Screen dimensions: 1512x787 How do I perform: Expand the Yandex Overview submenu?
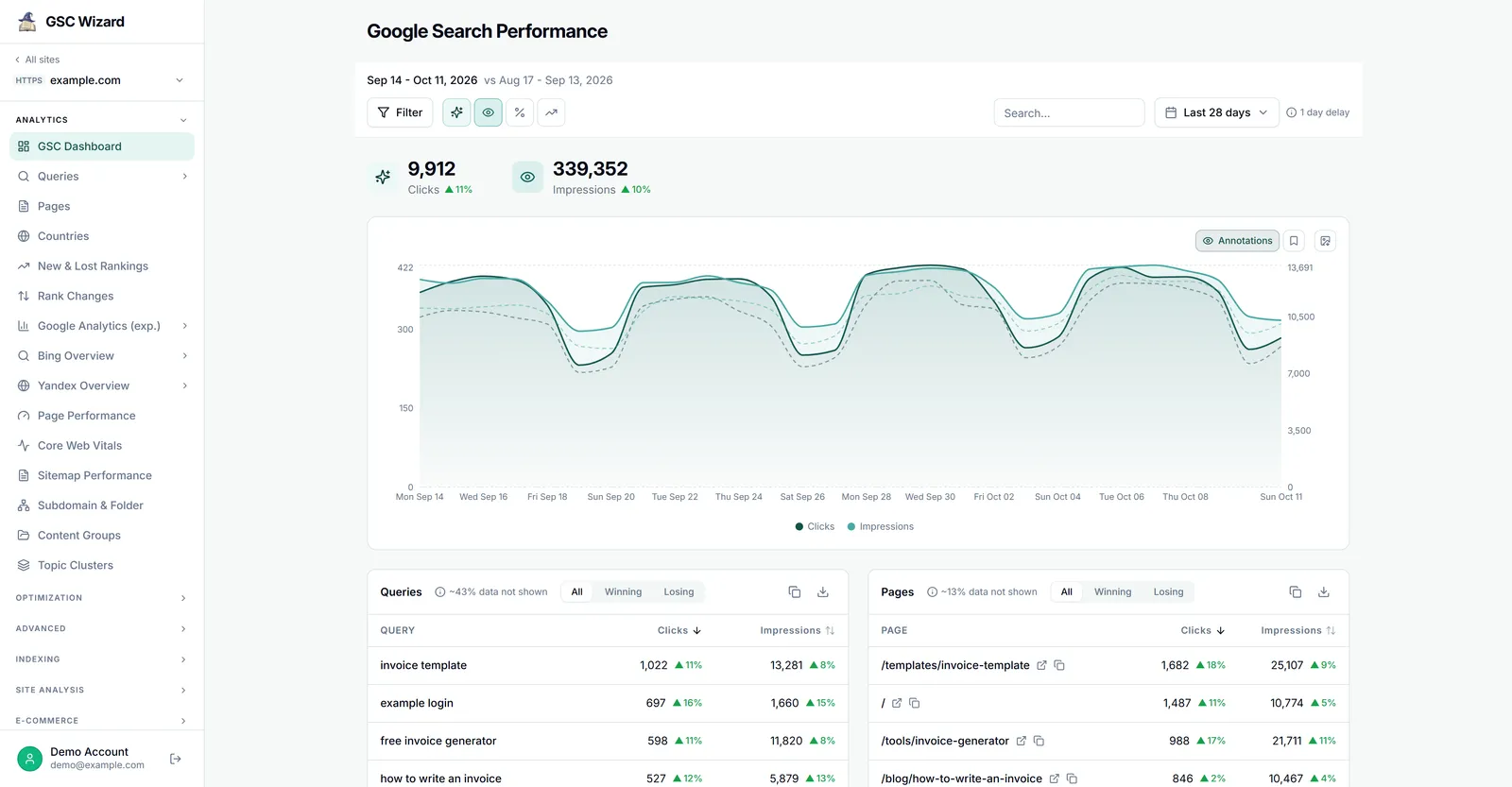184,385
